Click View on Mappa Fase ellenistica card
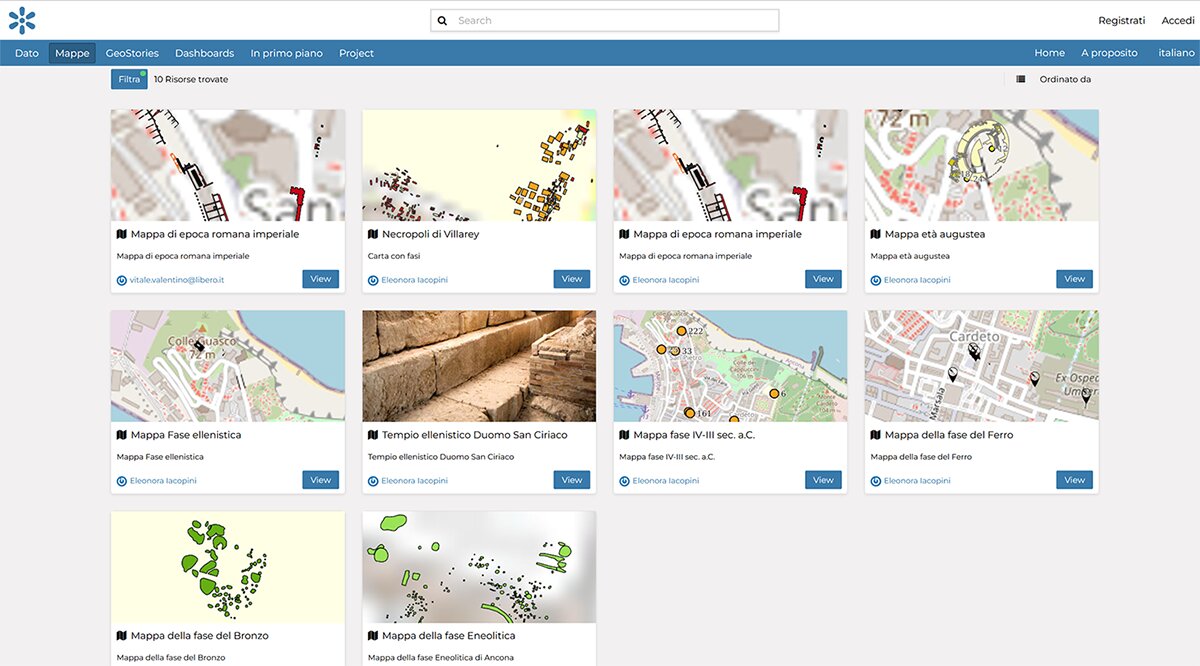The height and width of the screenshot is (666, 1200). pos(320,480)
